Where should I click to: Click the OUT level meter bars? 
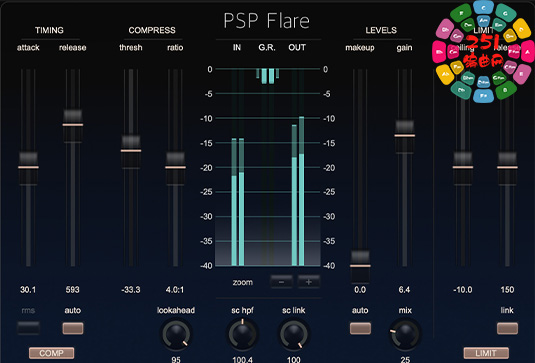[x=298, y=191]
